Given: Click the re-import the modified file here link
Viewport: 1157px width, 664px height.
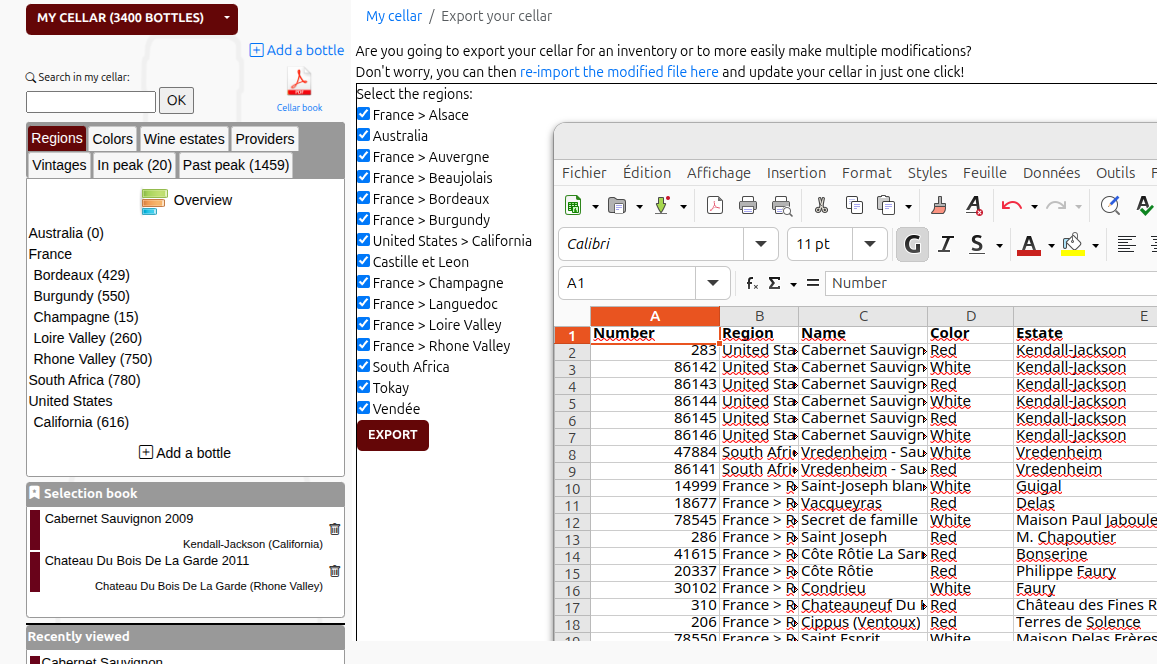Looking at the screenshot, I should click(618, 71).
